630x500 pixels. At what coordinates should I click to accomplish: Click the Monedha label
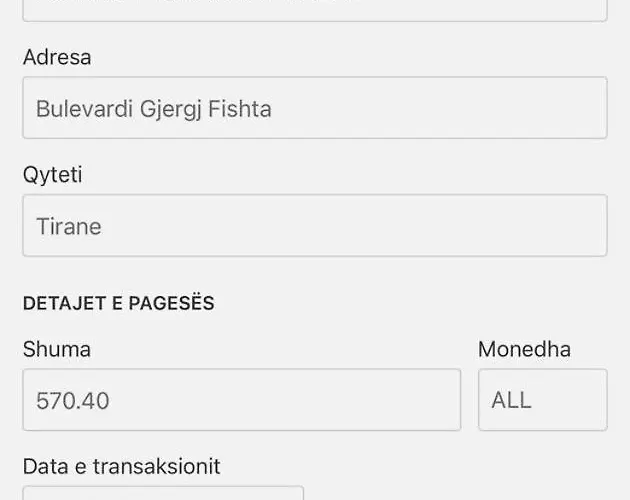click(x=524, y=349)
